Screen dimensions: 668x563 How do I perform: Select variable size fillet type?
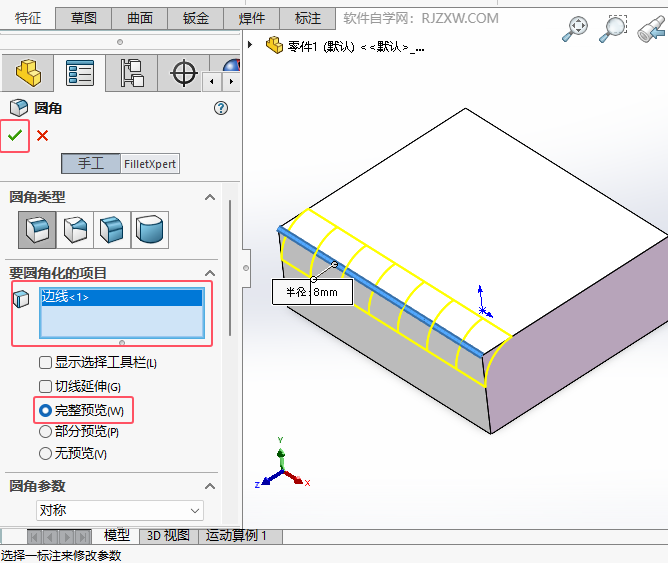(75, 230)
